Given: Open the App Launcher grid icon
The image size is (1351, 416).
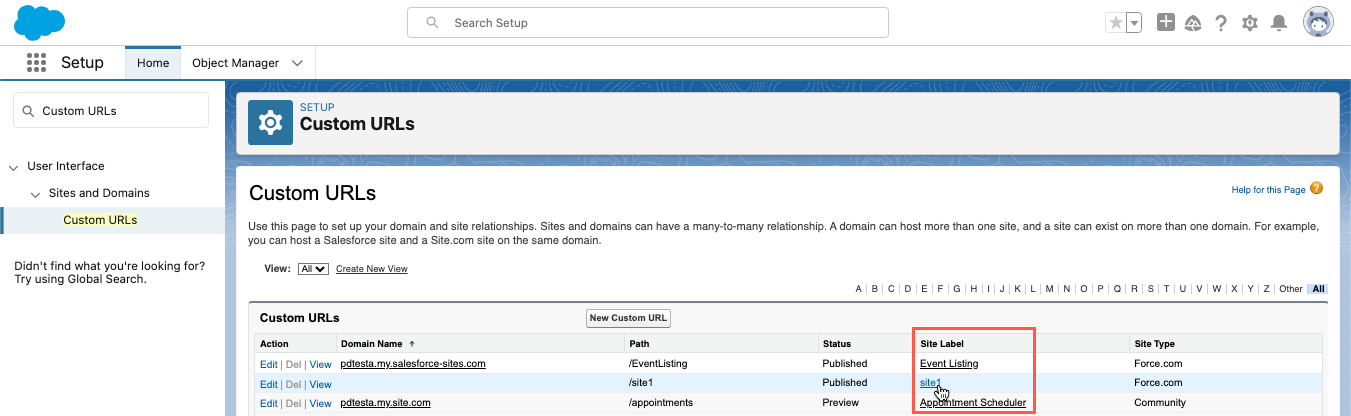Looking at the screenshot, I should 37,63.
